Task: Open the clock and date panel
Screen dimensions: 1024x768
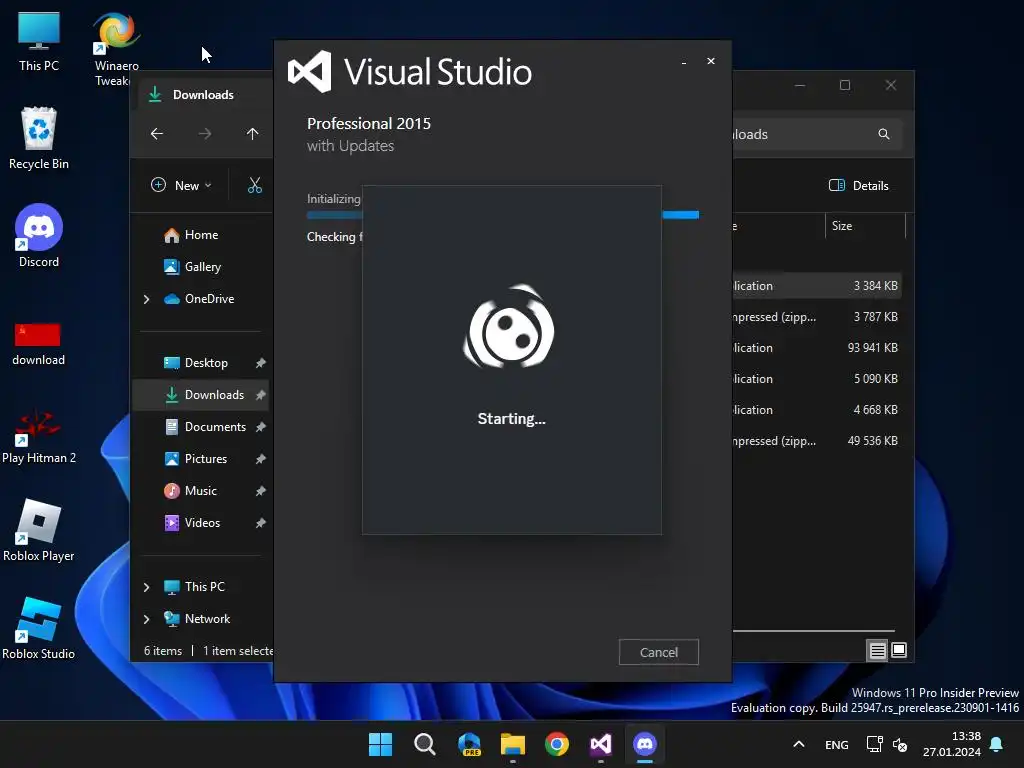Action: tap(952, 744)
